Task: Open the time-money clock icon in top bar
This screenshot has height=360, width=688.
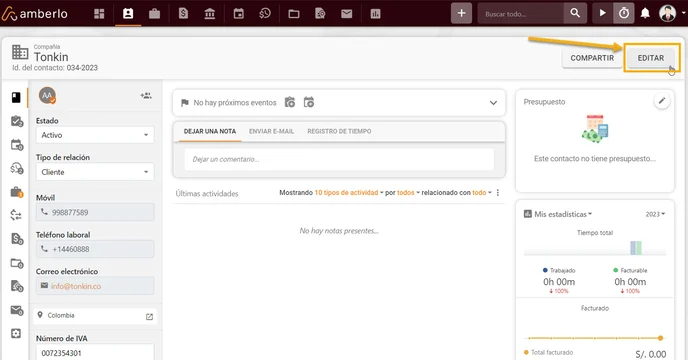Action: point(265,14)
